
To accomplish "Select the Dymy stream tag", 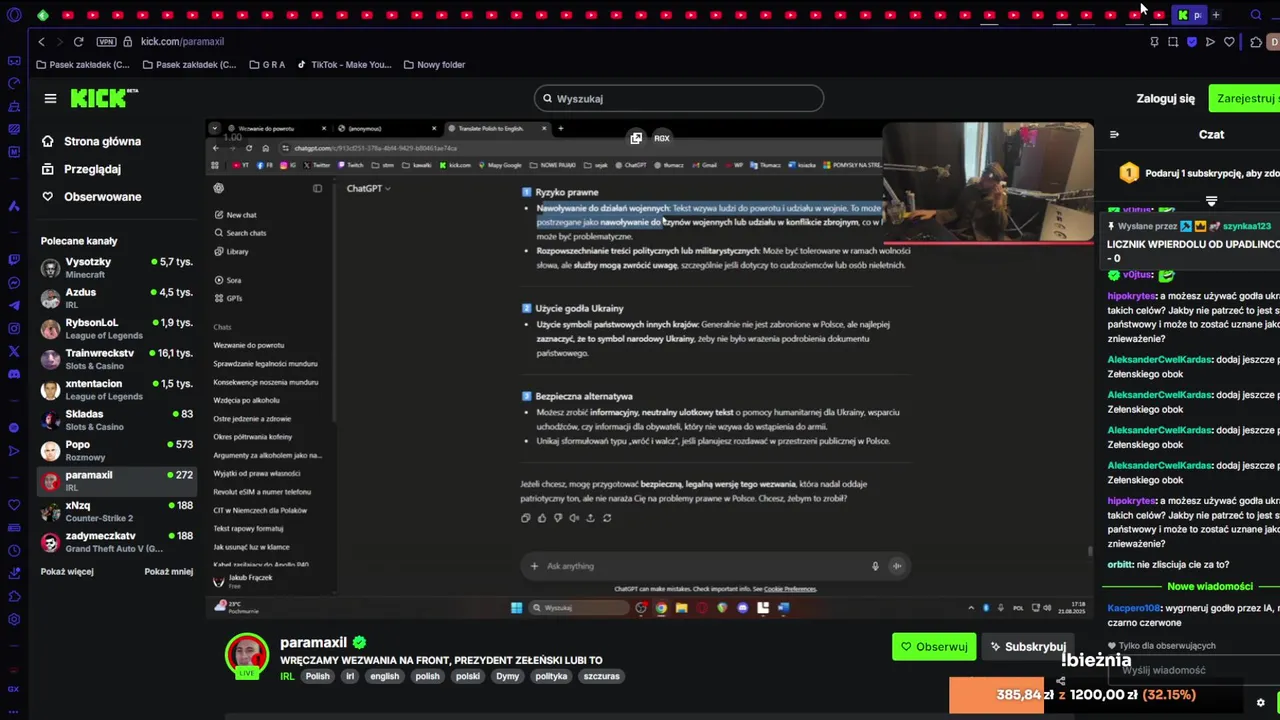I will click(x=508, y=676).
